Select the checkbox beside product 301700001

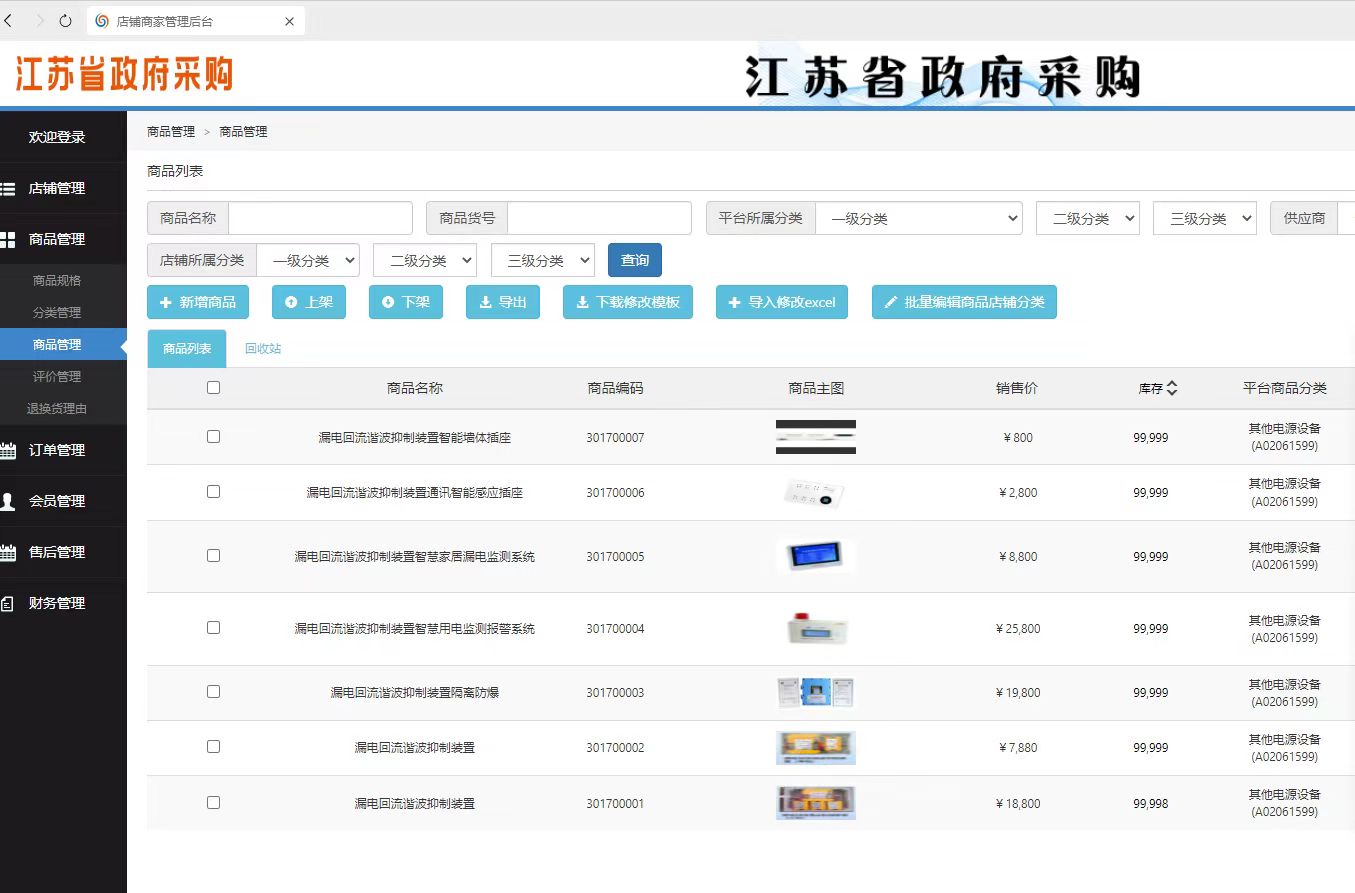click(x=213, y=802)
